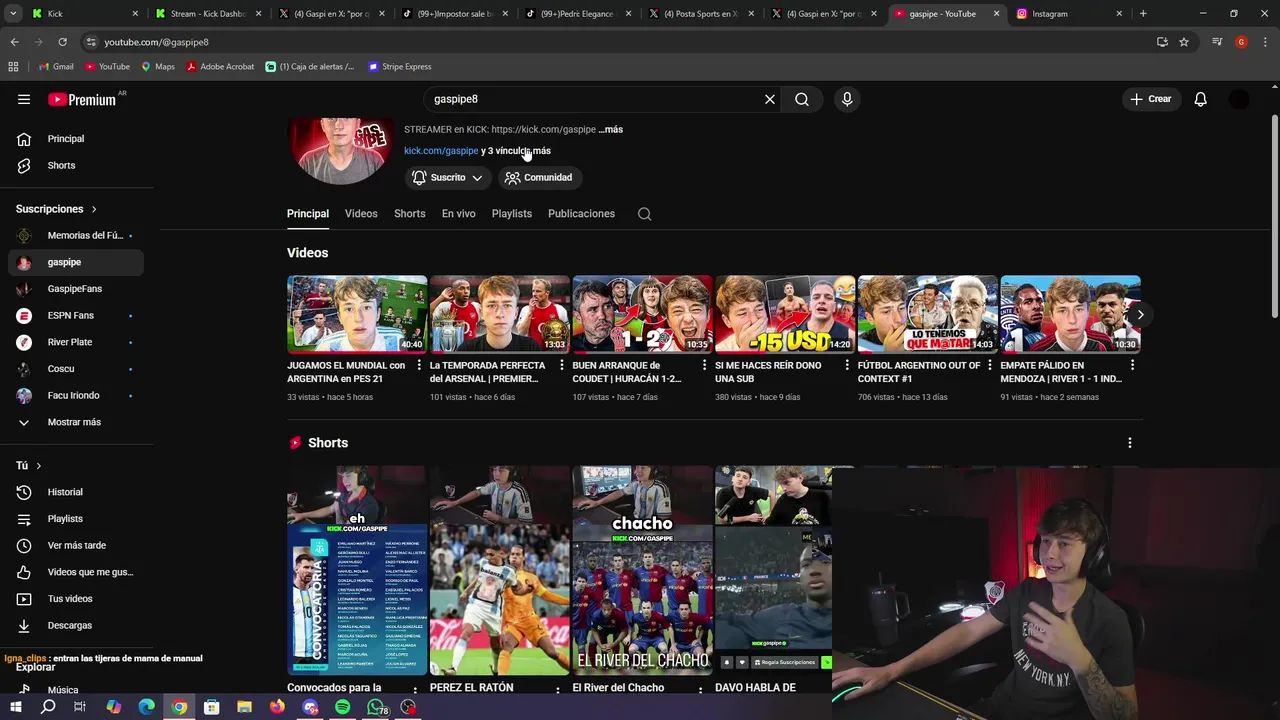
Task: Clear the gaspipe8 search text
Action: [x=770, y=99]
